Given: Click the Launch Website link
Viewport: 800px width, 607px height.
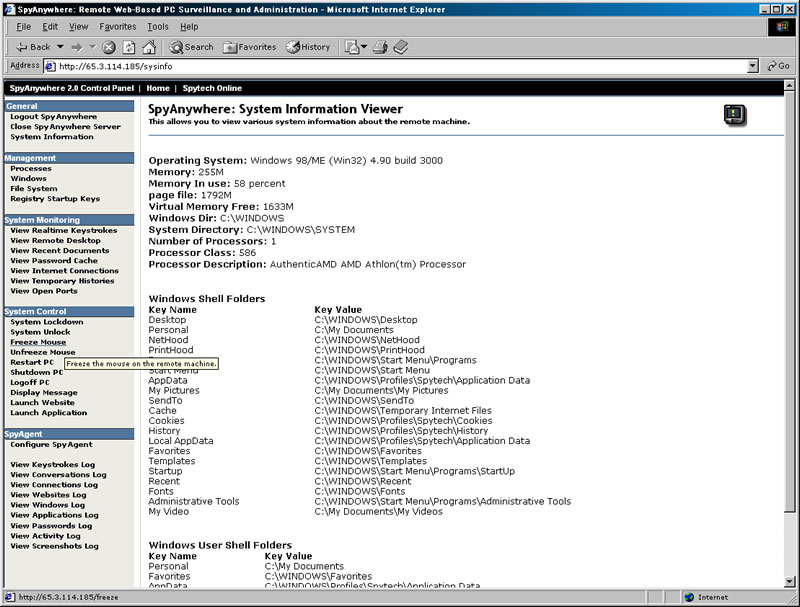Looking at the screenshot, I should 42,402.
